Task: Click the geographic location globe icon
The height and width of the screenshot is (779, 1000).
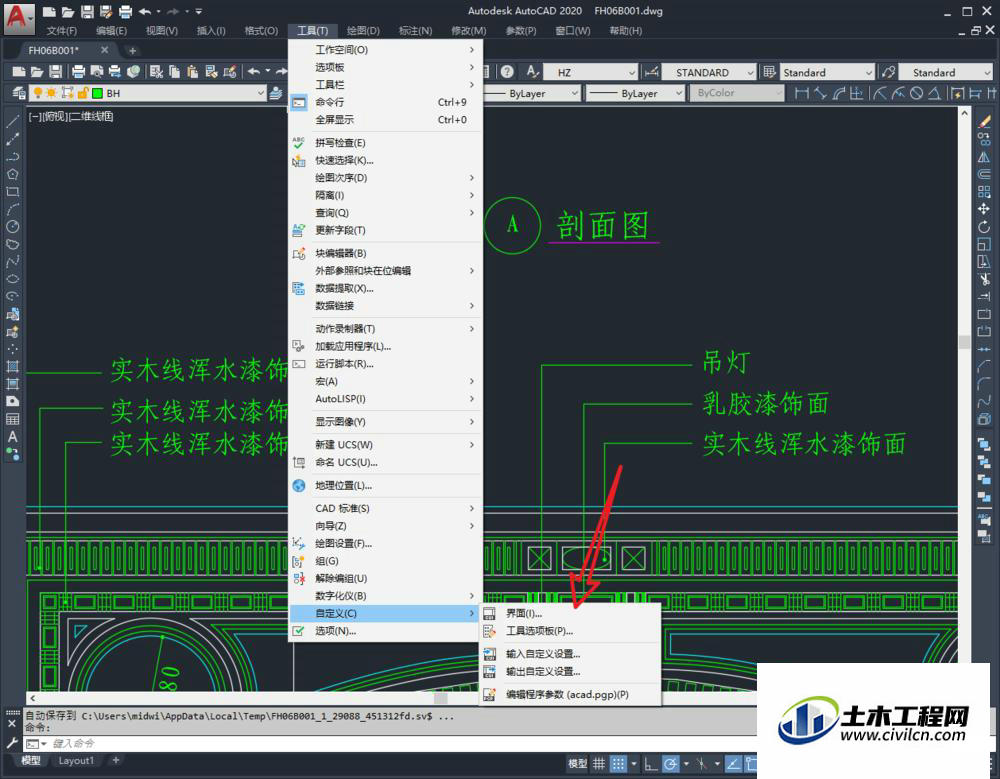Action: coord(298,486)
